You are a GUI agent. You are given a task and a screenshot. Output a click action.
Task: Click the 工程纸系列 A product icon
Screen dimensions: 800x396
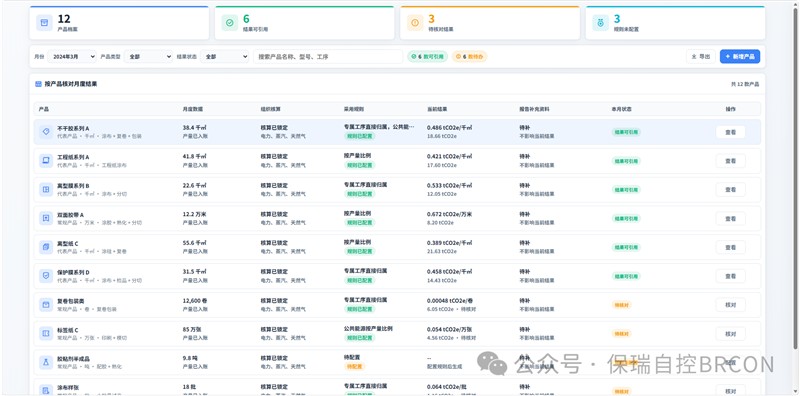pyautogui.click(x=46, y=161)
